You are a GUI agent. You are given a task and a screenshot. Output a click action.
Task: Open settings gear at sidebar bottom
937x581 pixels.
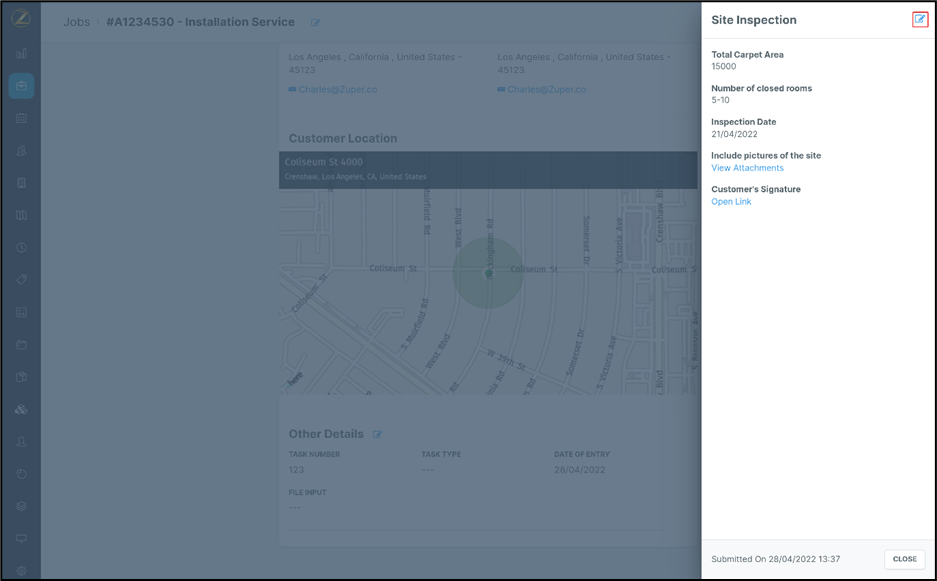pyautogui.click(x=21, y=571)
